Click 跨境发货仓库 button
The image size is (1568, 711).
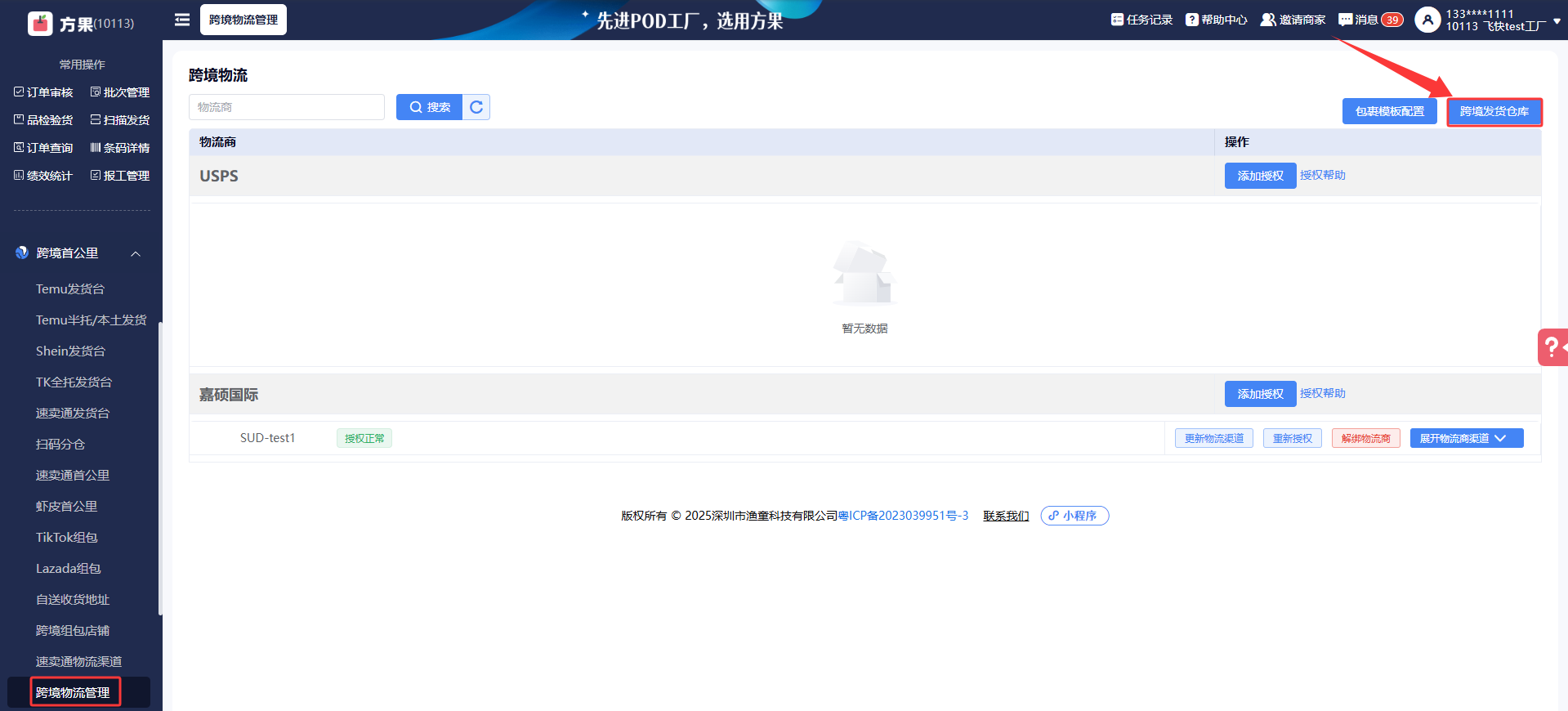(1494, 112)
